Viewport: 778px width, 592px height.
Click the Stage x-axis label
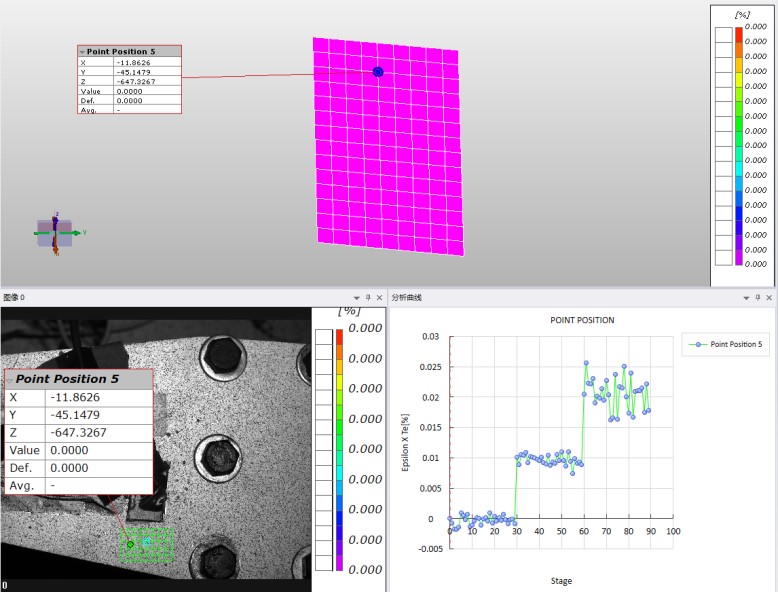tap(561, 581)
